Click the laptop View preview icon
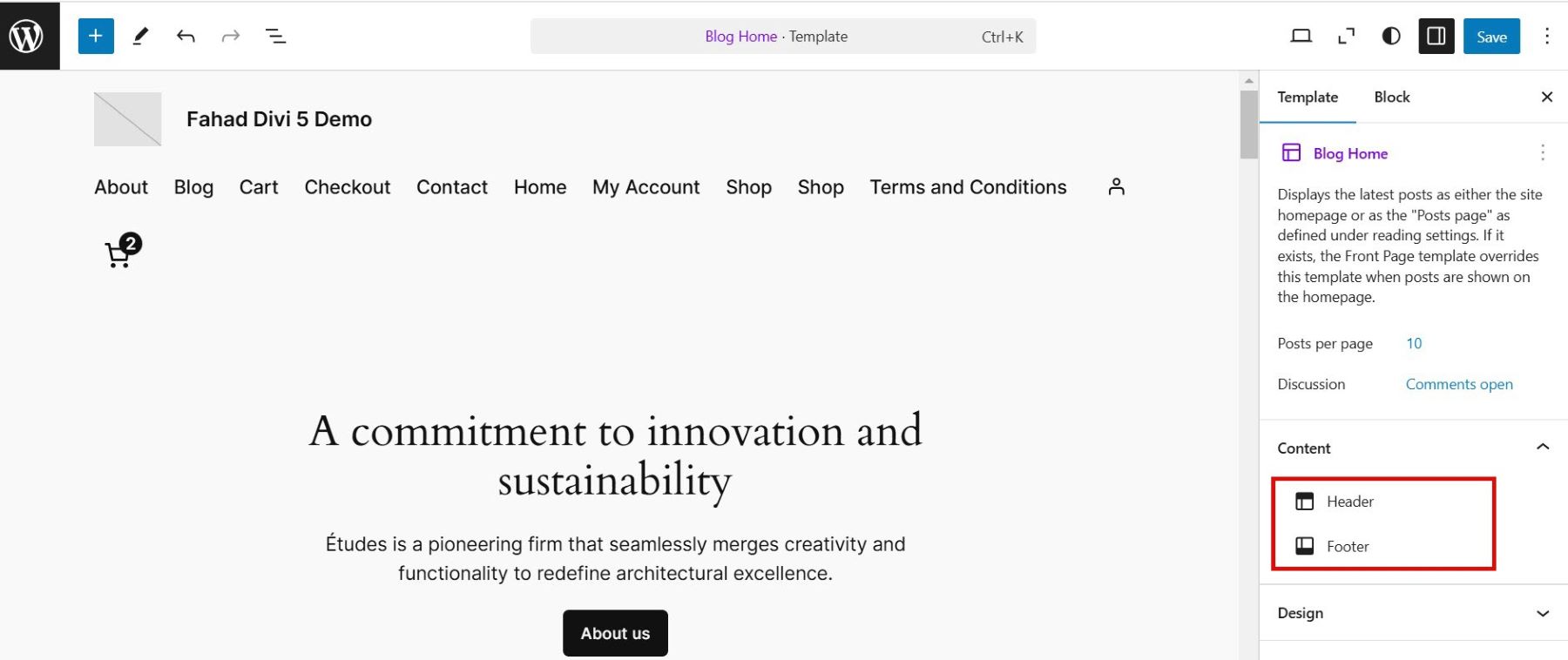 pyautogui.click(x=1301, y=36)
